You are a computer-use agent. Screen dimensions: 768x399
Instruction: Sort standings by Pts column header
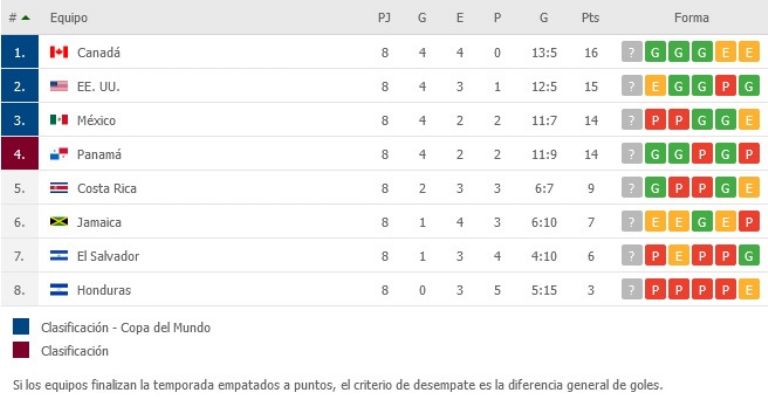[x=590, y=18]
